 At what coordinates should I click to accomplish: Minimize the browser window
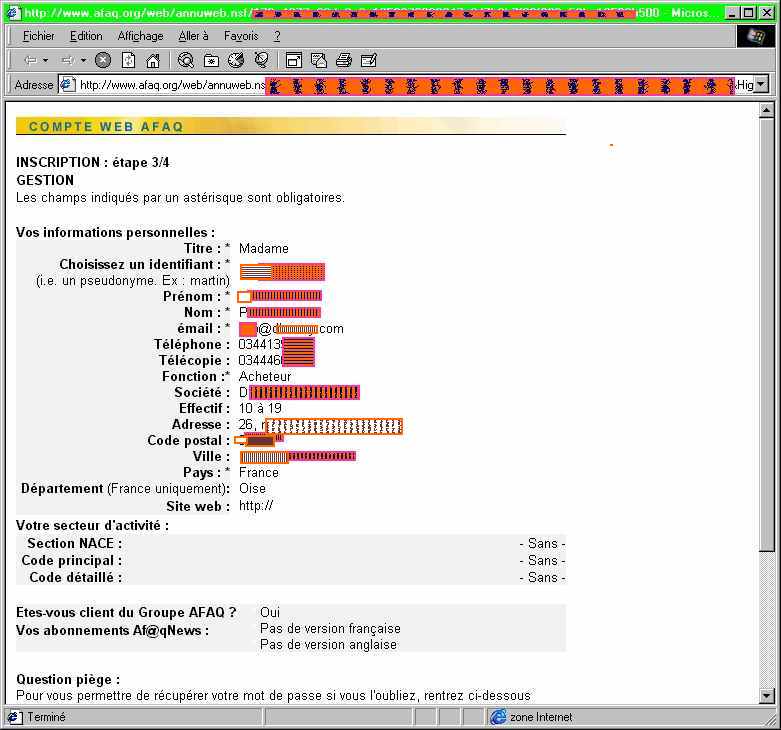[x=731, y=12]
